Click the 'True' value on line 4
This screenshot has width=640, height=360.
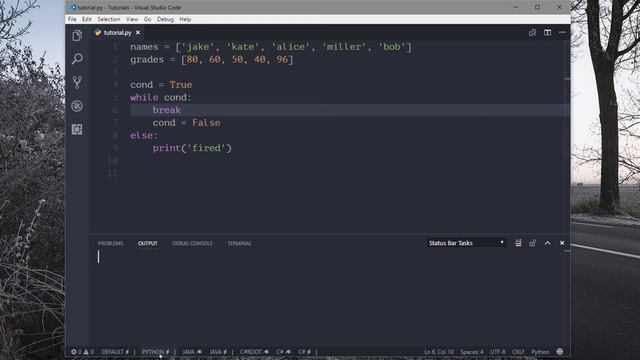tap(181, 84)
